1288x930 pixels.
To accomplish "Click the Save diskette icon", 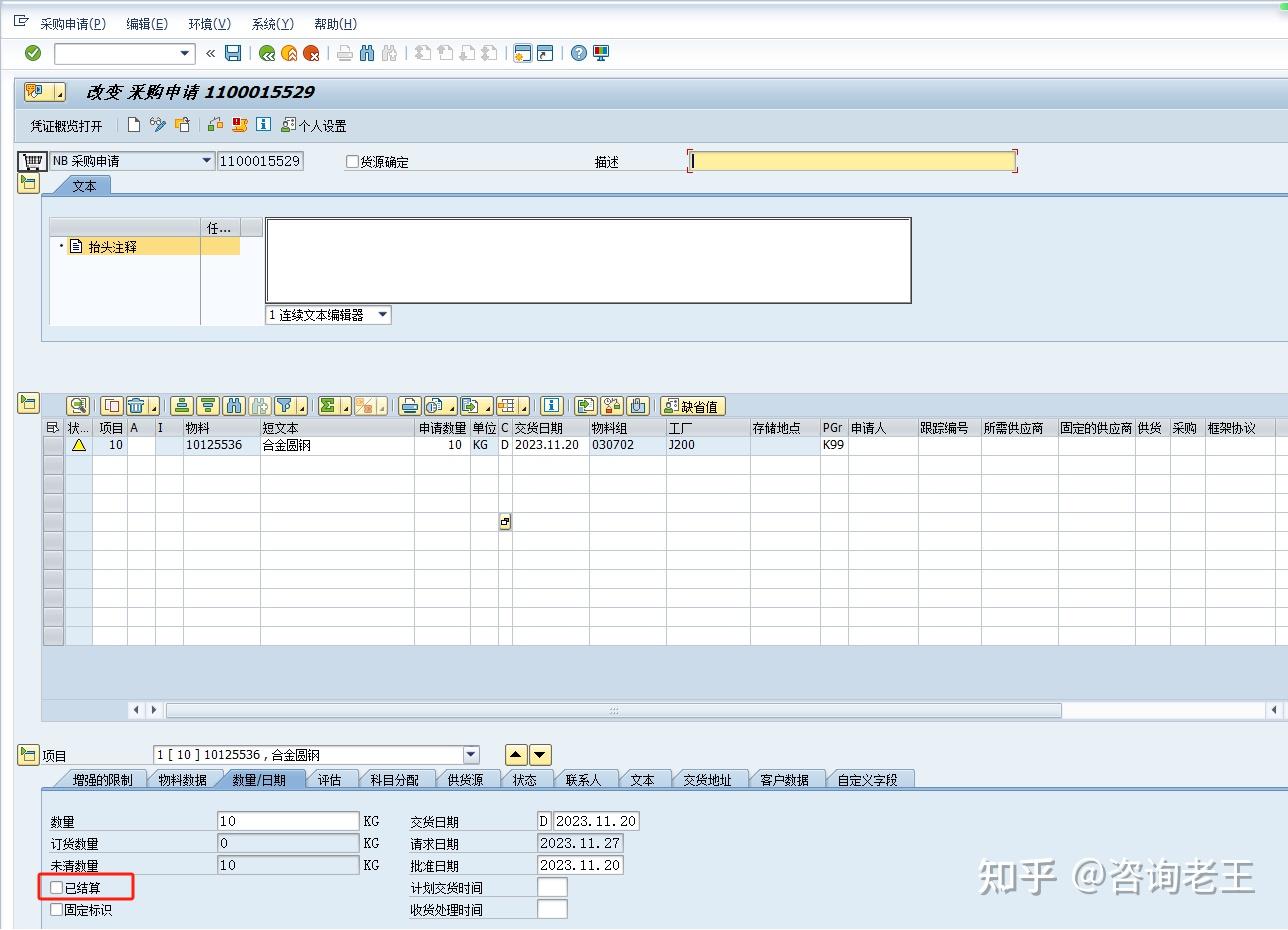I will click(233, 53).
